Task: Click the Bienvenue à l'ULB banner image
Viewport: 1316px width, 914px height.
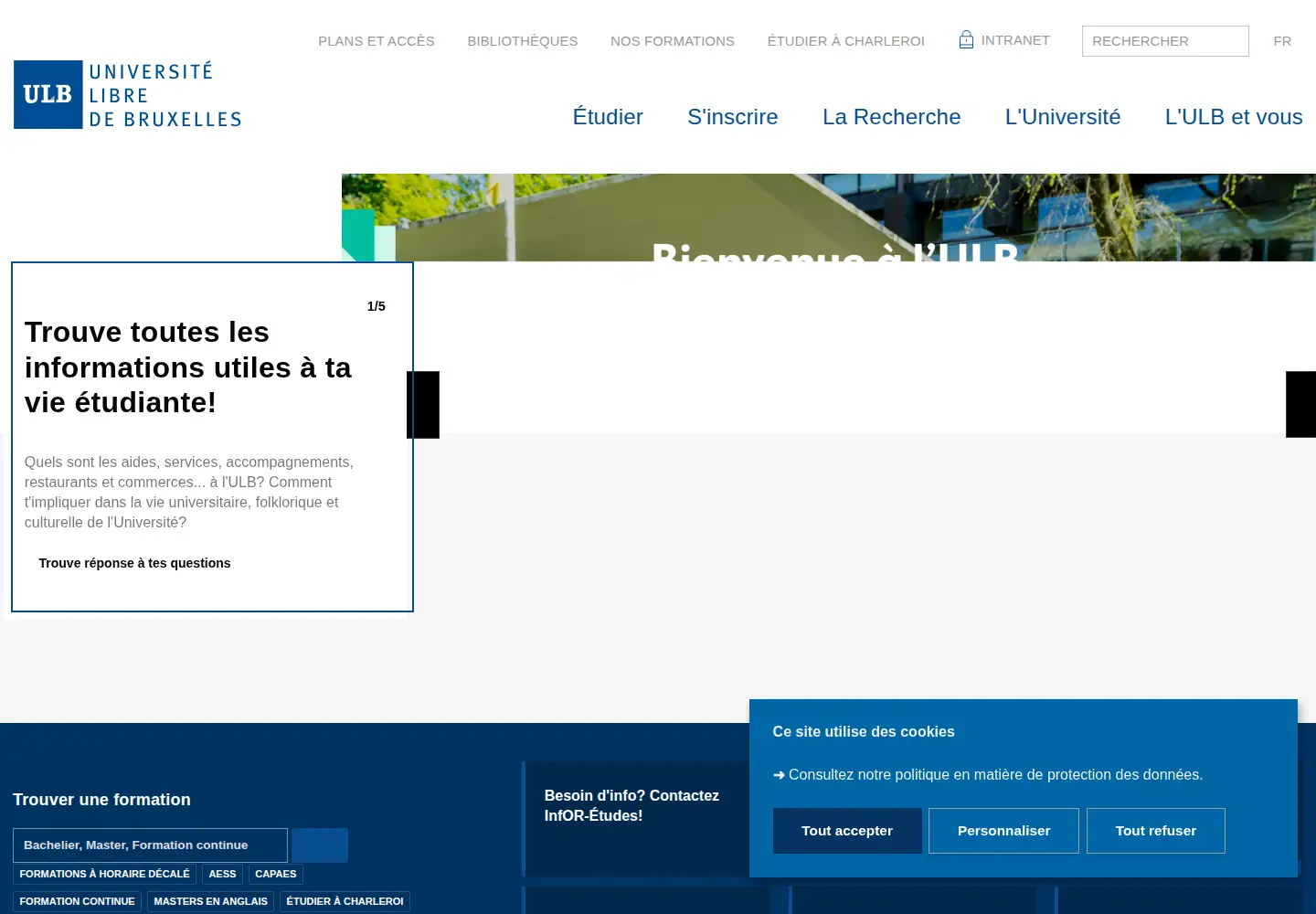Action: (x=829, y=218)
